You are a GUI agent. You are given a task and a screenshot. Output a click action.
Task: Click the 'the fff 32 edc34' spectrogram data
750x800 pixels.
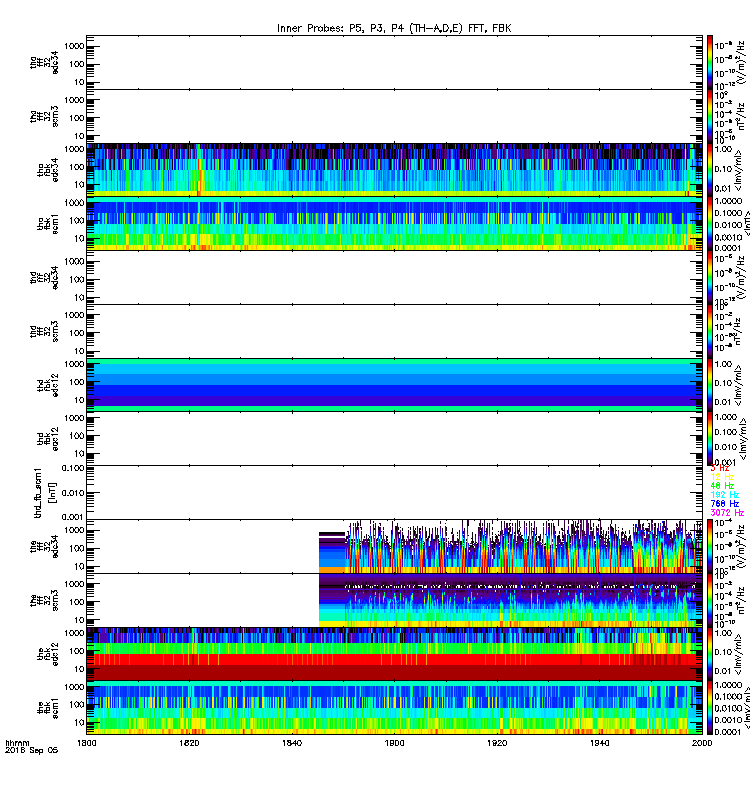click(x=511, y=547)
